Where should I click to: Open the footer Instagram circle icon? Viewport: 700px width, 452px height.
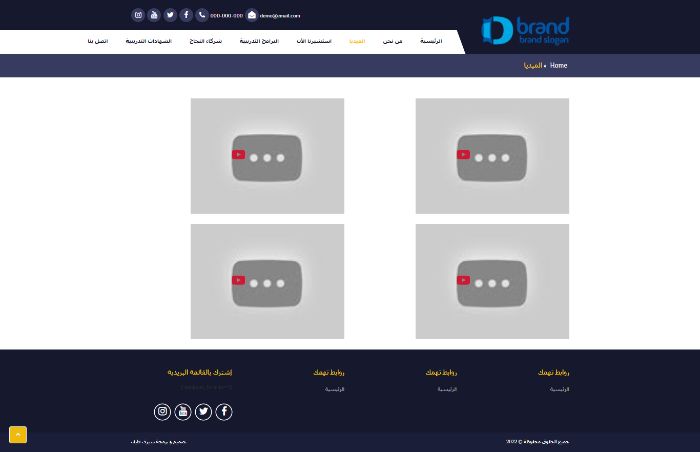click(162, 411)
